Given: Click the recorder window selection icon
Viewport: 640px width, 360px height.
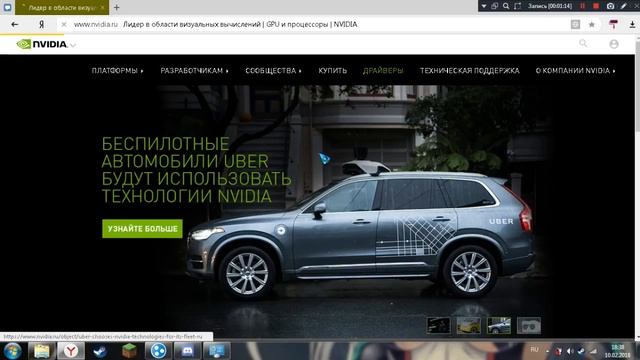Looking at the screenshot, I should click(495, 6).
